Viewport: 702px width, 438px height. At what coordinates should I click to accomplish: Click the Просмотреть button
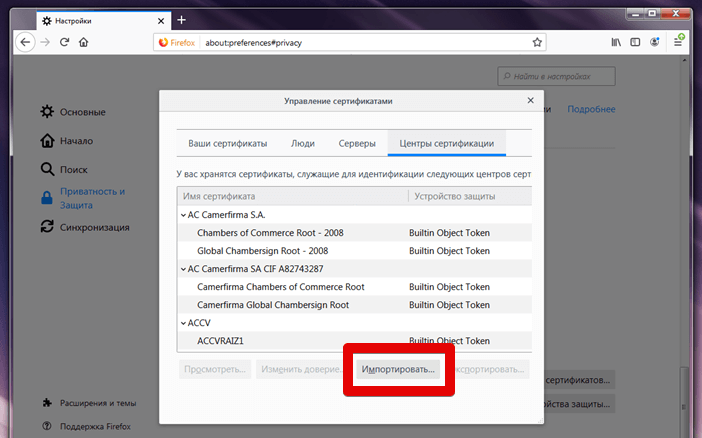215,369
